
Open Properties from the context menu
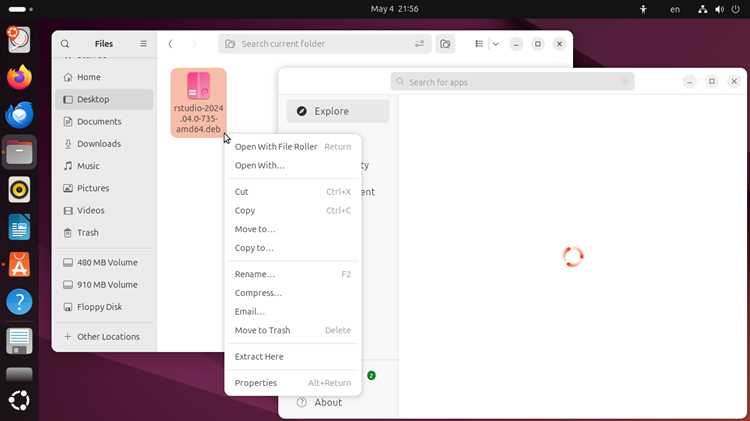tap(293, 383)
